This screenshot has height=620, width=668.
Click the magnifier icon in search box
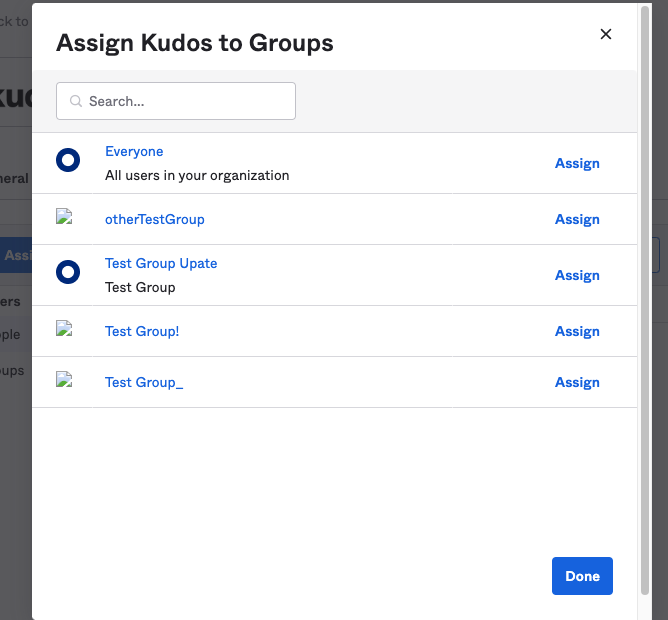(x=76, y=101)
